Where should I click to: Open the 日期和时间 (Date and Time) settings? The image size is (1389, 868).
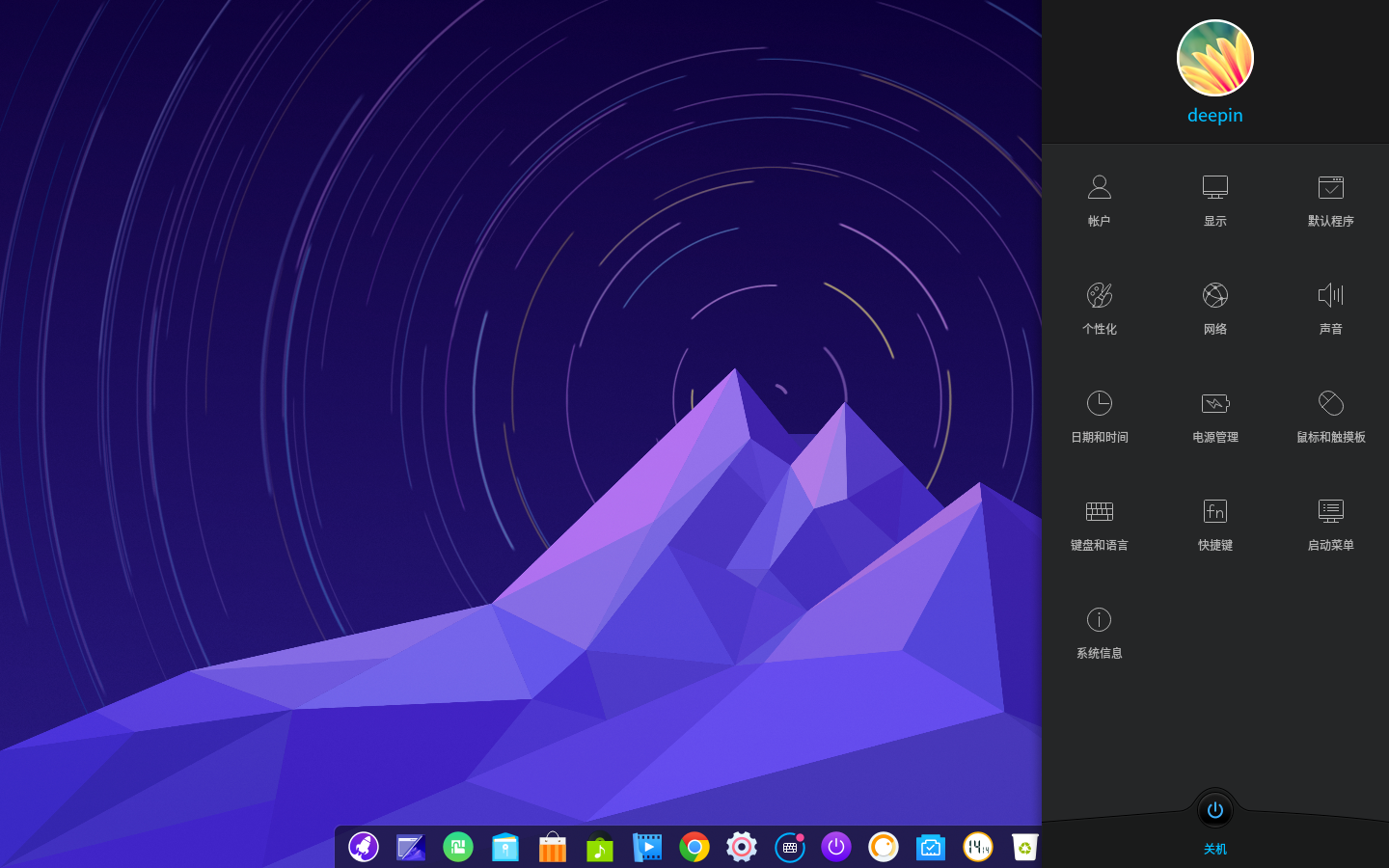[1099, 416]
